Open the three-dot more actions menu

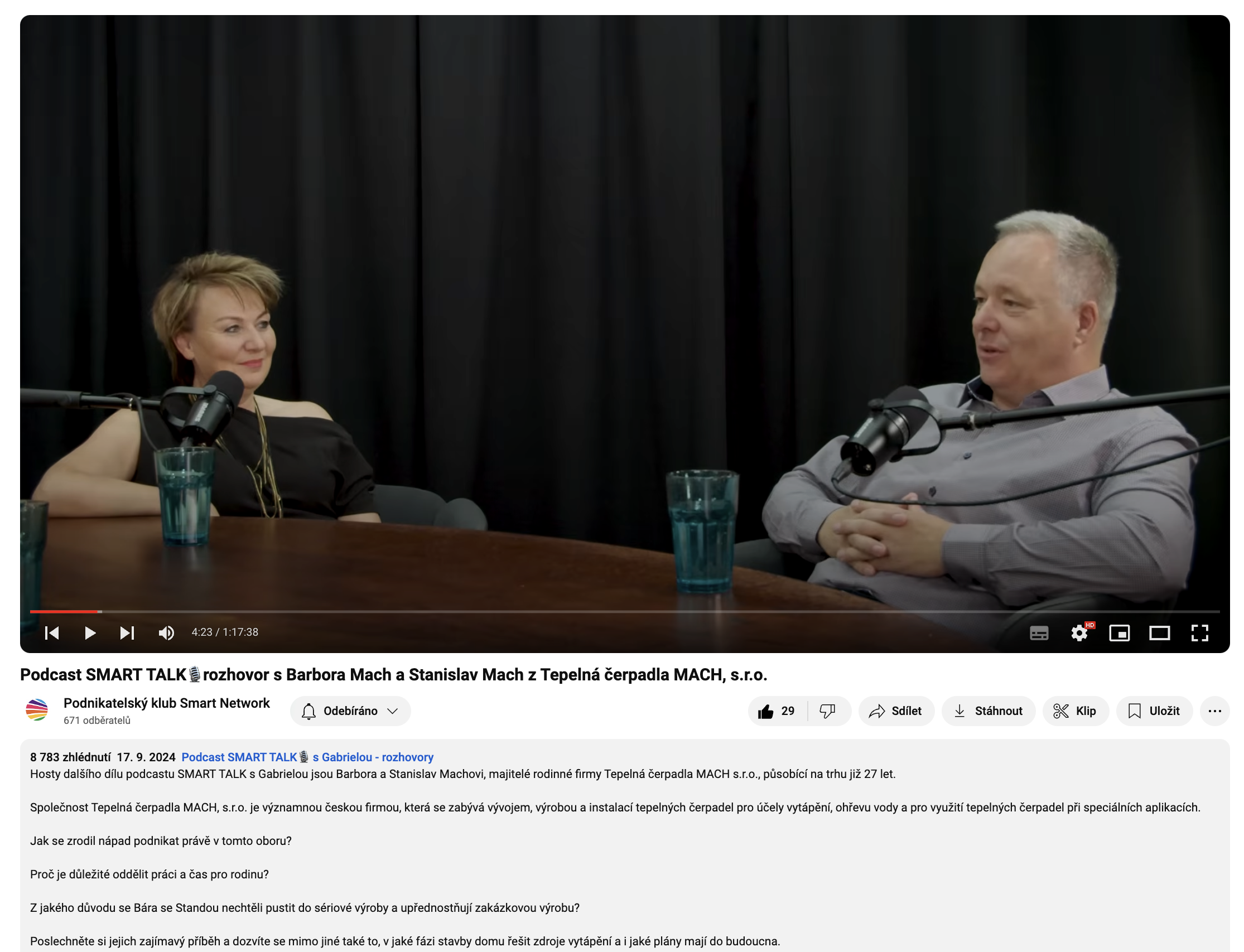pyautogui.click(x=1214, y=711)
